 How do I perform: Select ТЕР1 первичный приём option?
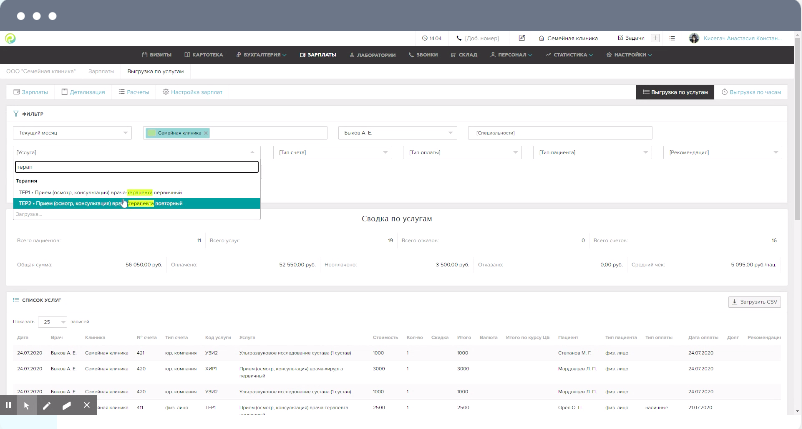pos(100,192)
